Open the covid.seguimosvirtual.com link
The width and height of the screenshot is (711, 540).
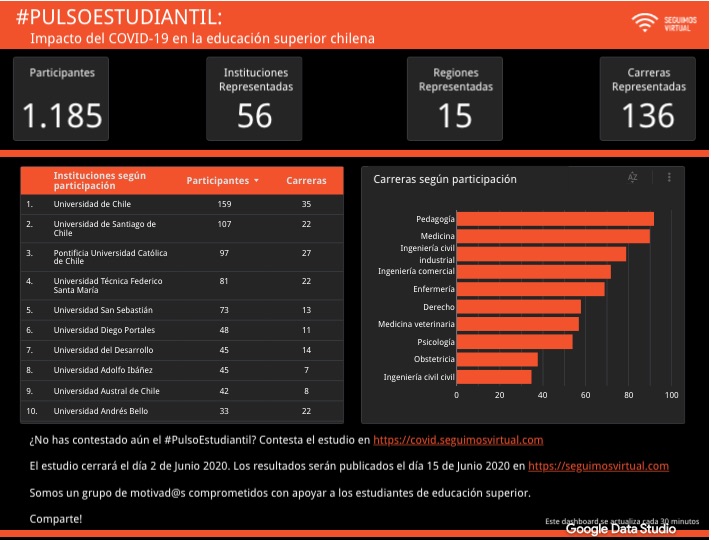coord(458,440)
